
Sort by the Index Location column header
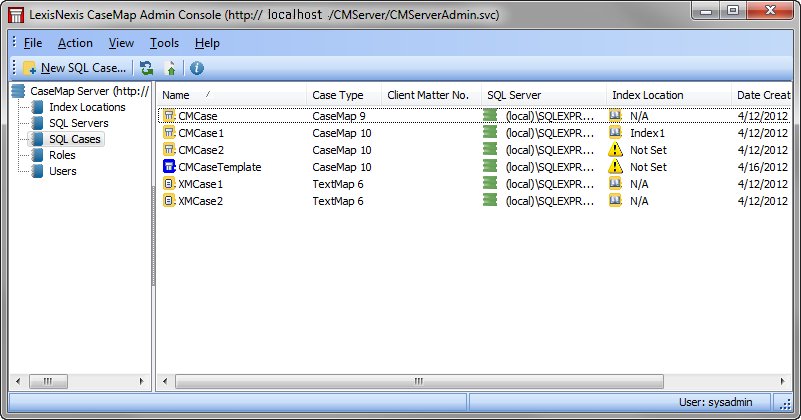pyautogui.click(x=669, y=95)
